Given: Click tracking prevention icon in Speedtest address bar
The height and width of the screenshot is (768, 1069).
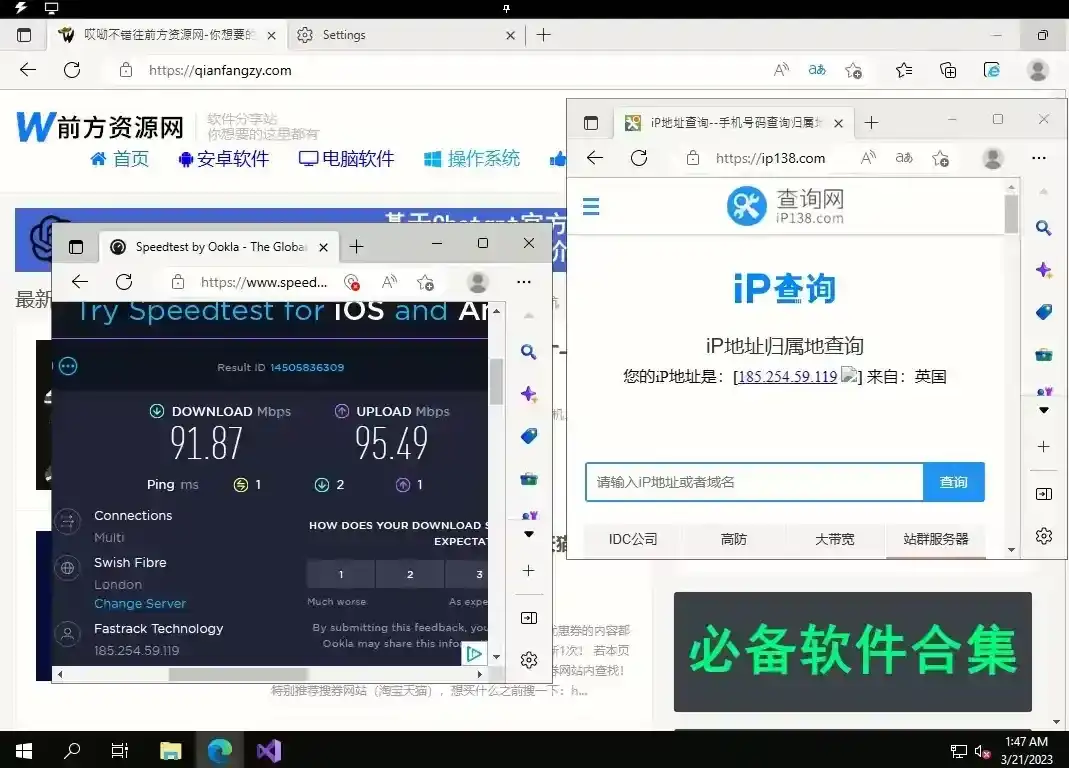Looking at the screenshot, I should [352, 282].
